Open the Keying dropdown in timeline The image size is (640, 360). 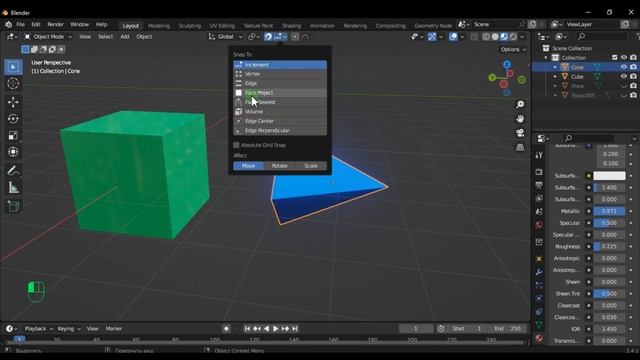69,329
